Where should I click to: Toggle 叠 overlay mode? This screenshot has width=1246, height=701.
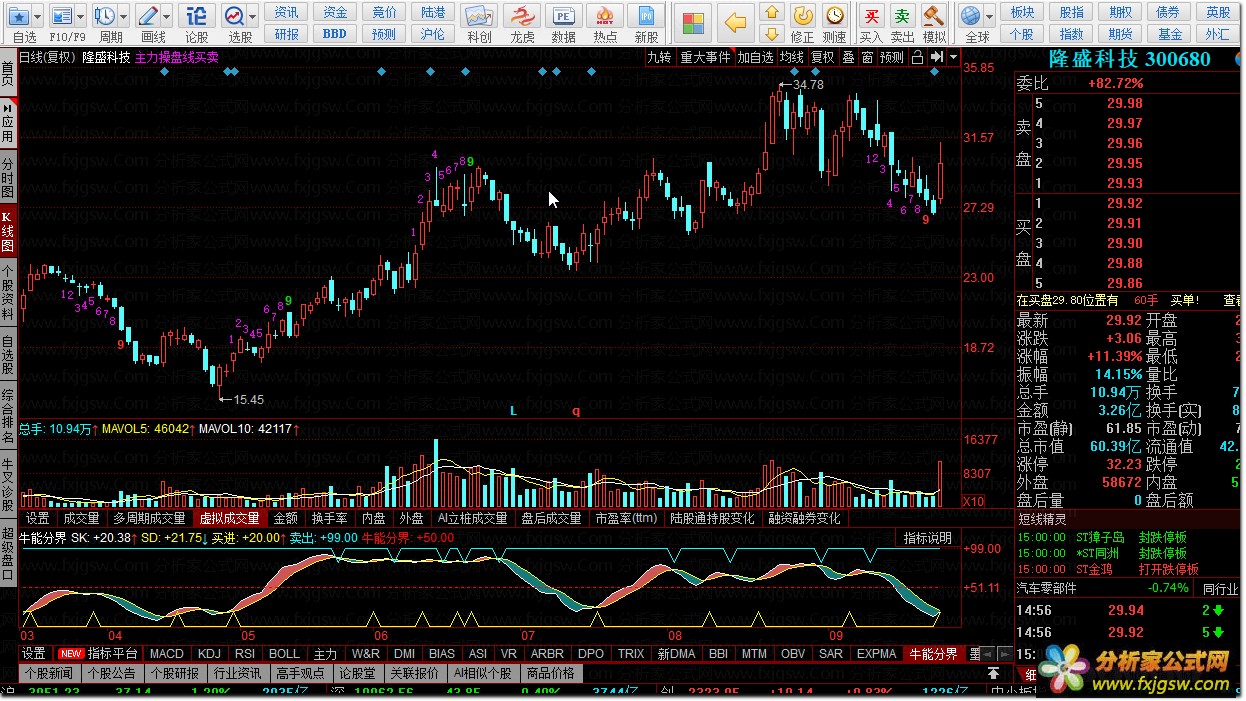pos(848,57)
